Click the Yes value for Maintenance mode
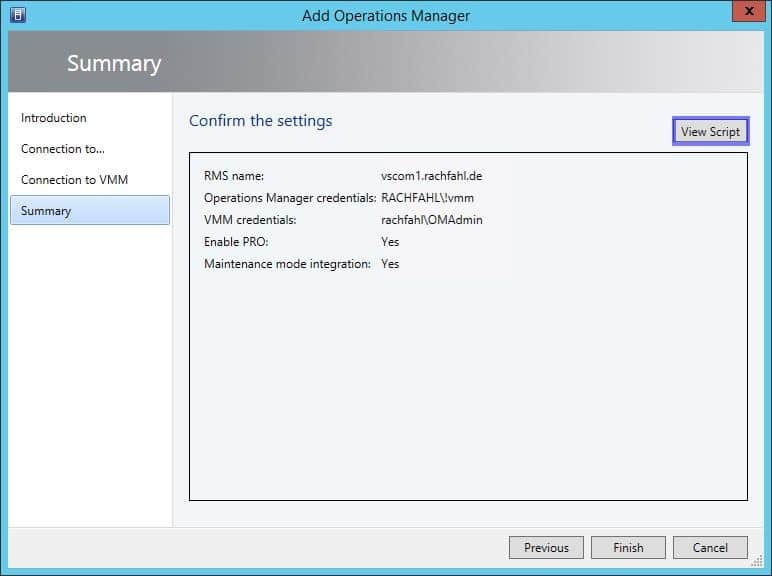 pyautogui.click(x=390, y=264)
